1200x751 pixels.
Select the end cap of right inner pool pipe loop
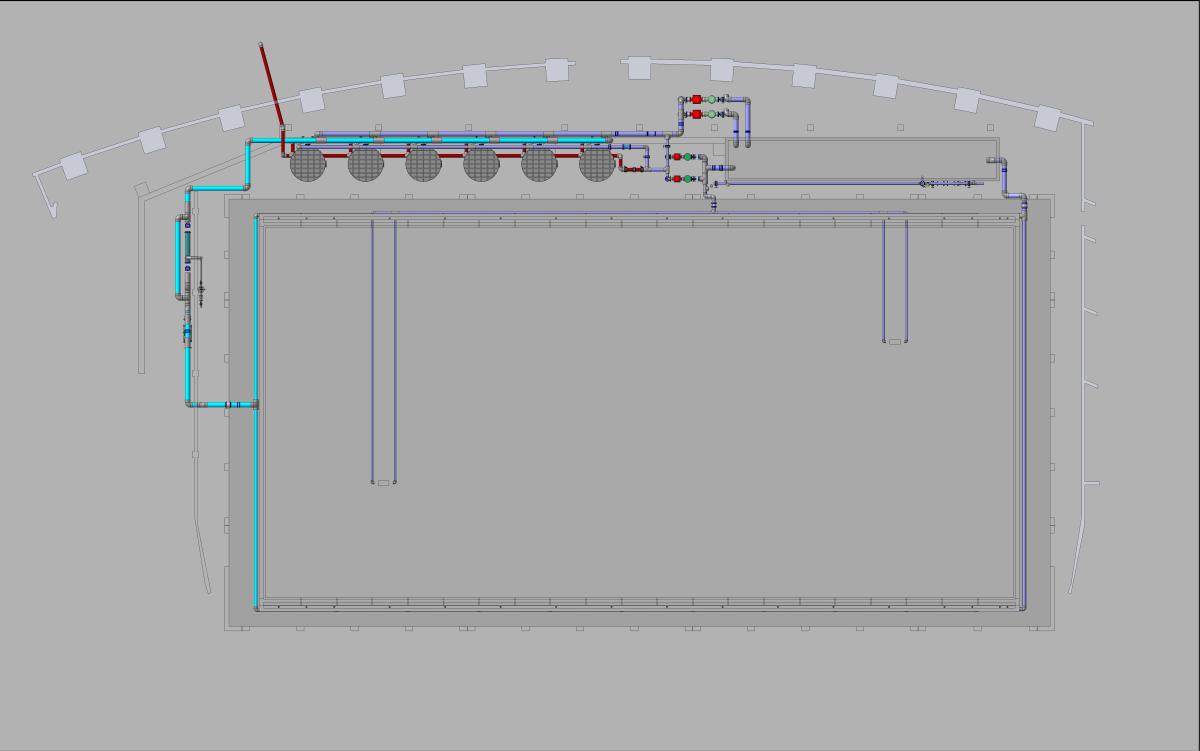pyautogui.click(x=895, y=342)
